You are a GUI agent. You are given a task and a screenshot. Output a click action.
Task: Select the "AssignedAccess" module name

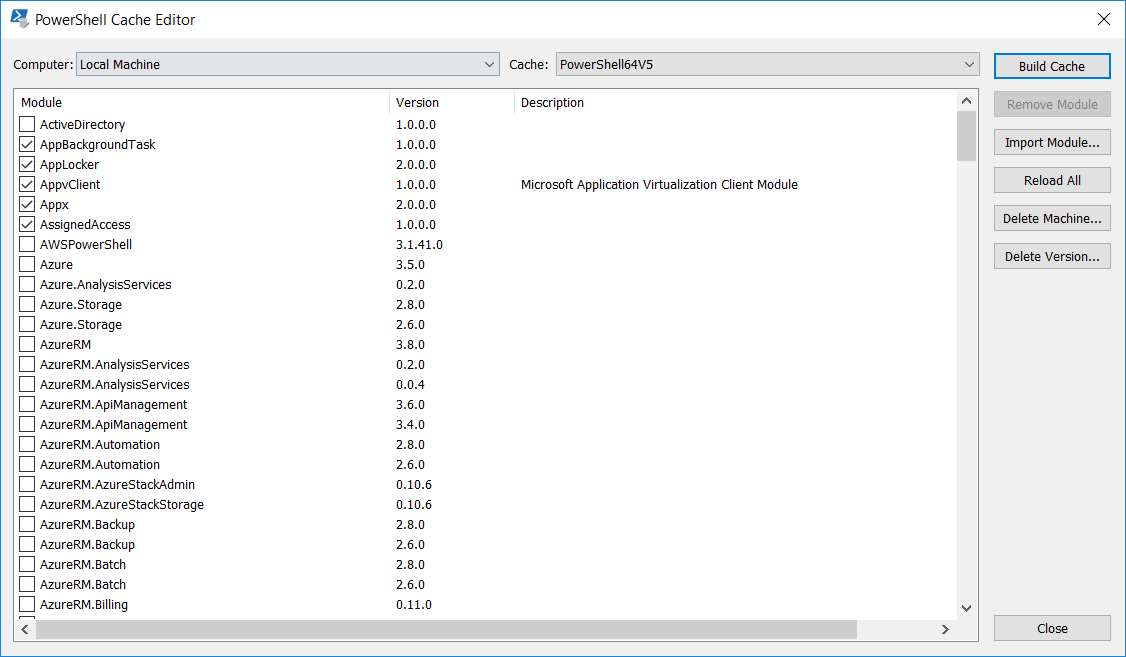tap(85, 225)
